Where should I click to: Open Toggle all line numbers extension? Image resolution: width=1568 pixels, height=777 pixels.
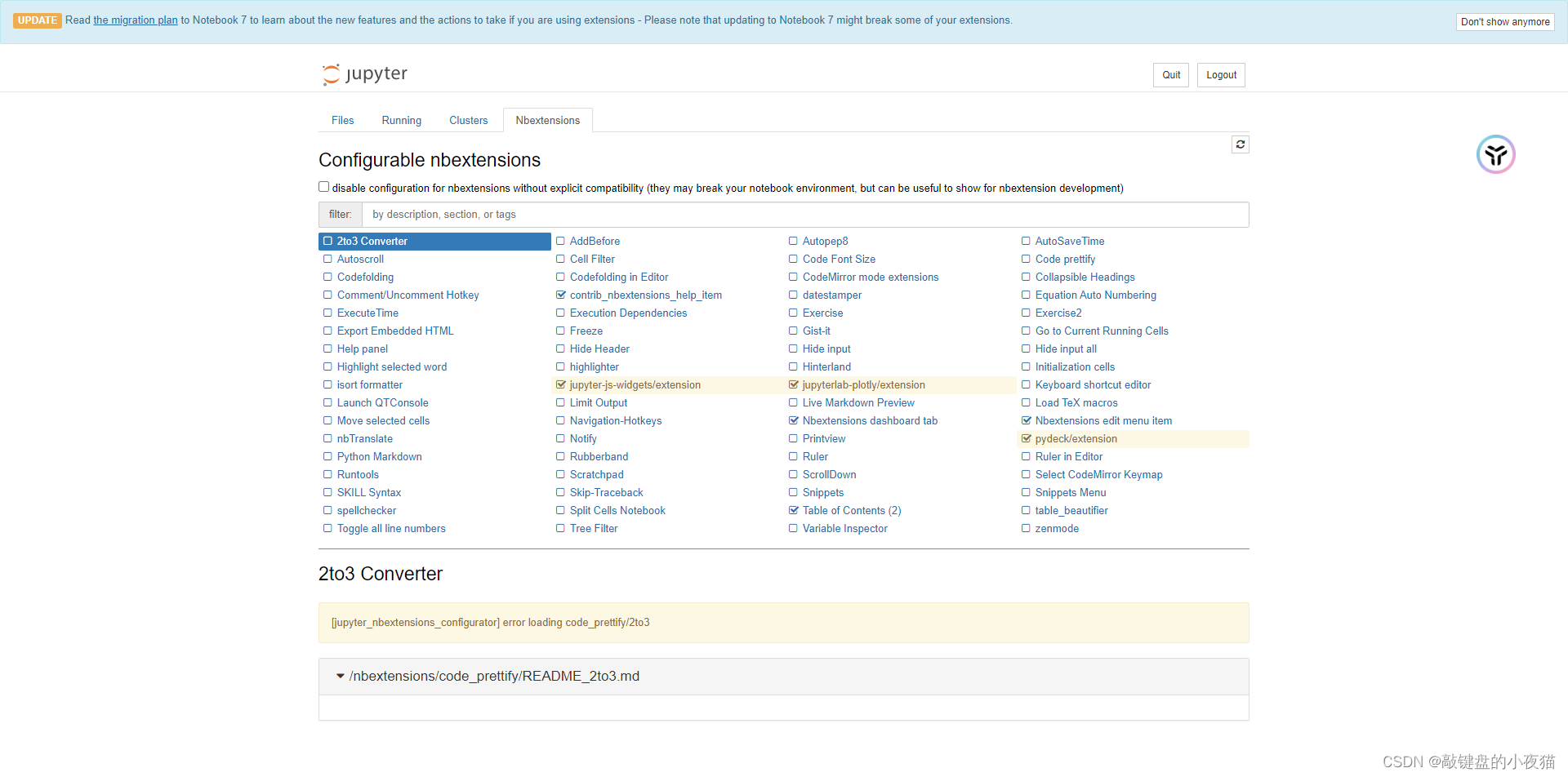(391, 528)
